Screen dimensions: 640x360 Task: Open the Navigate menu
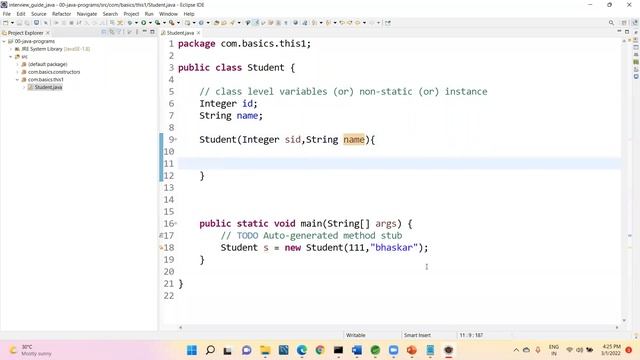pos(87,14)
